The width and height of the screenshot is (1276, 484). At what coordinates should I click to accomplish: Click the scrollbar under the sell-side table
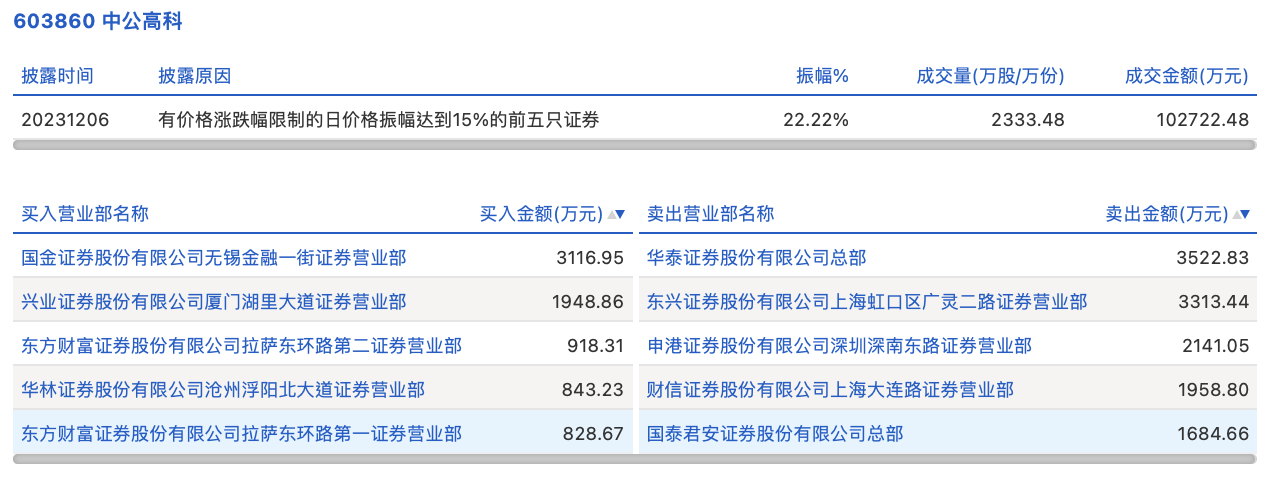click(x=948, y=459)
